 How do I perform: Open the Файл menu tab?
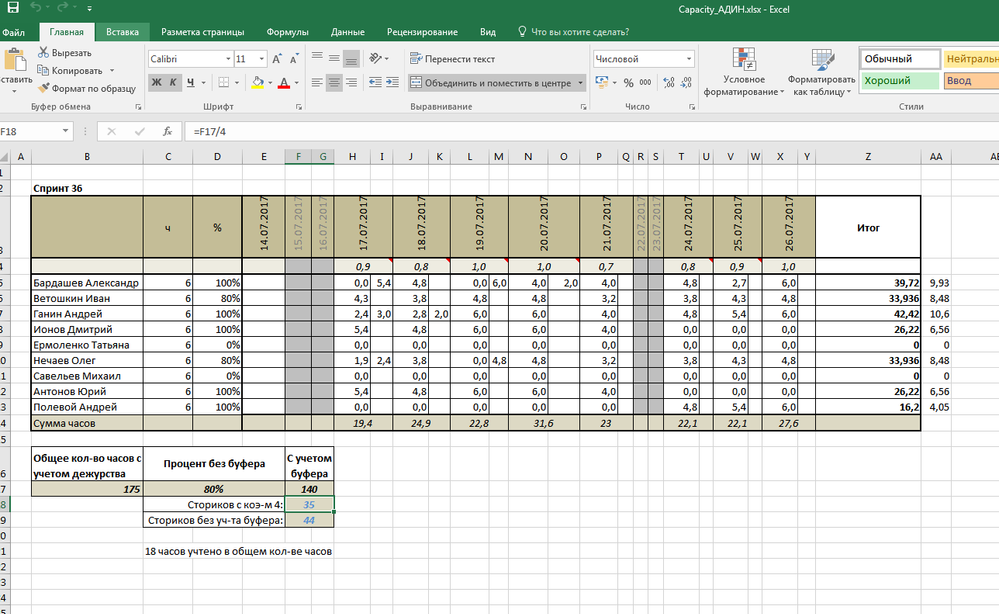point(13,32)
